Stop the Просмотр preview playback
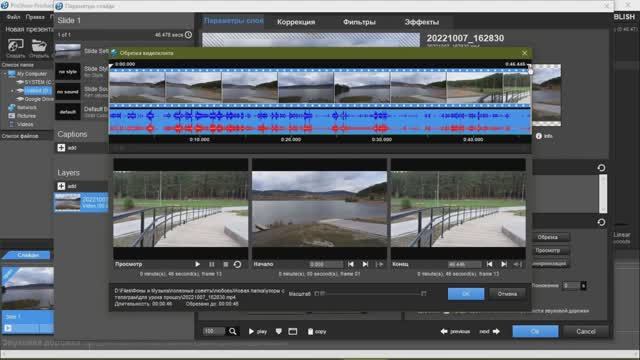 click(226, 264)
